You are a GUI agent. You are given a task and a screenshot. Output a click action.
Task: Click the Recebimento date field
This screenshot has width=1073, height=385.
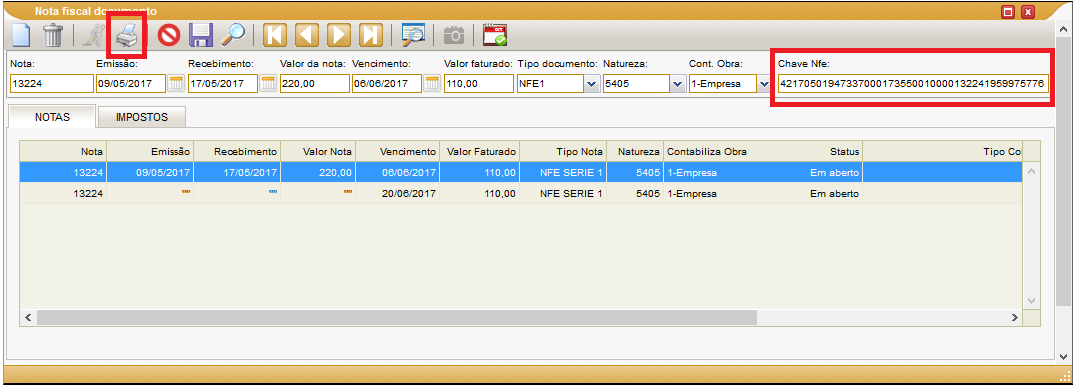point(223,83)
